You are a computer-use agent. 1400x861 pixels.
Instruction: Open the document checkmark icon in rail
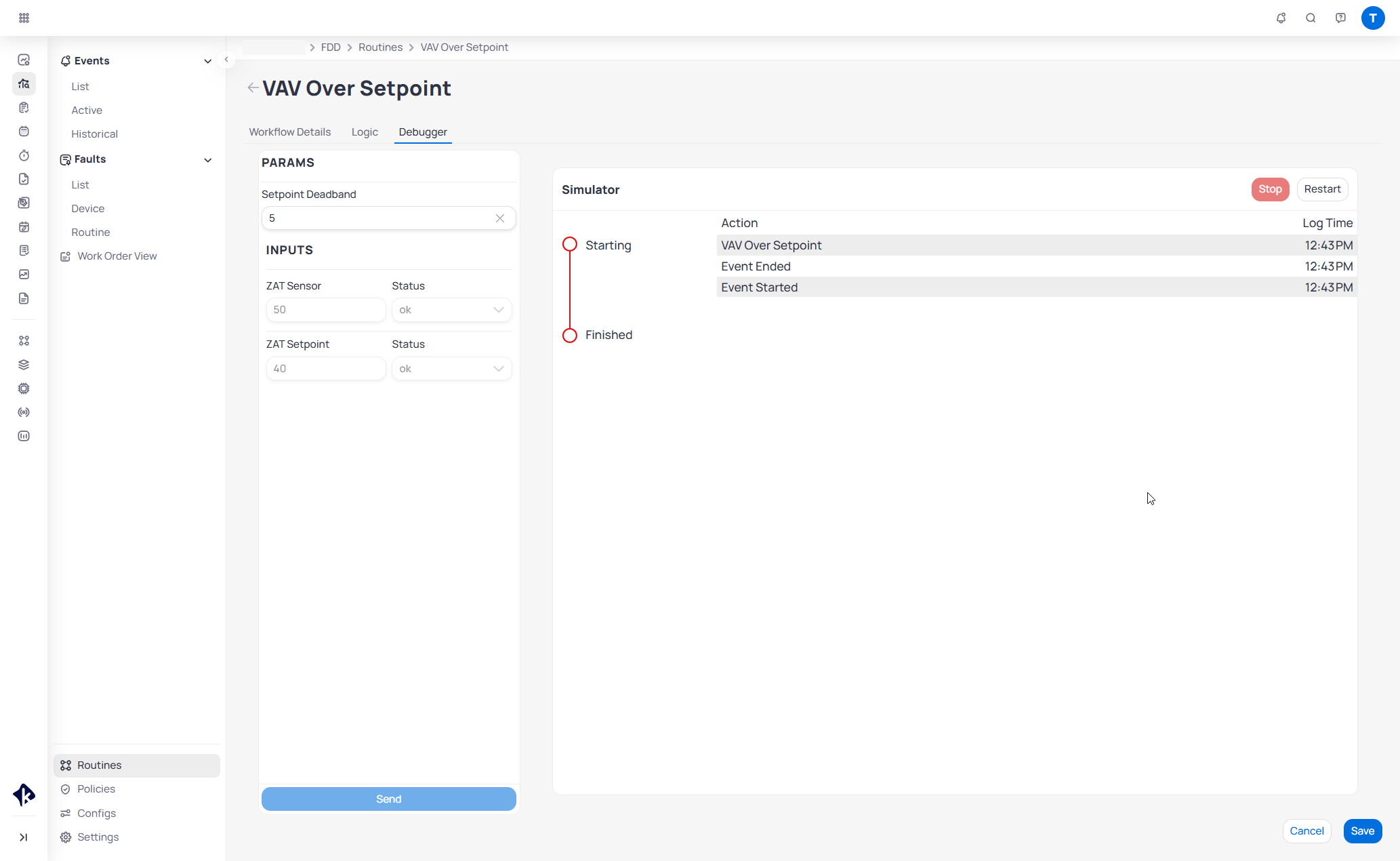[x=24, y=179]
